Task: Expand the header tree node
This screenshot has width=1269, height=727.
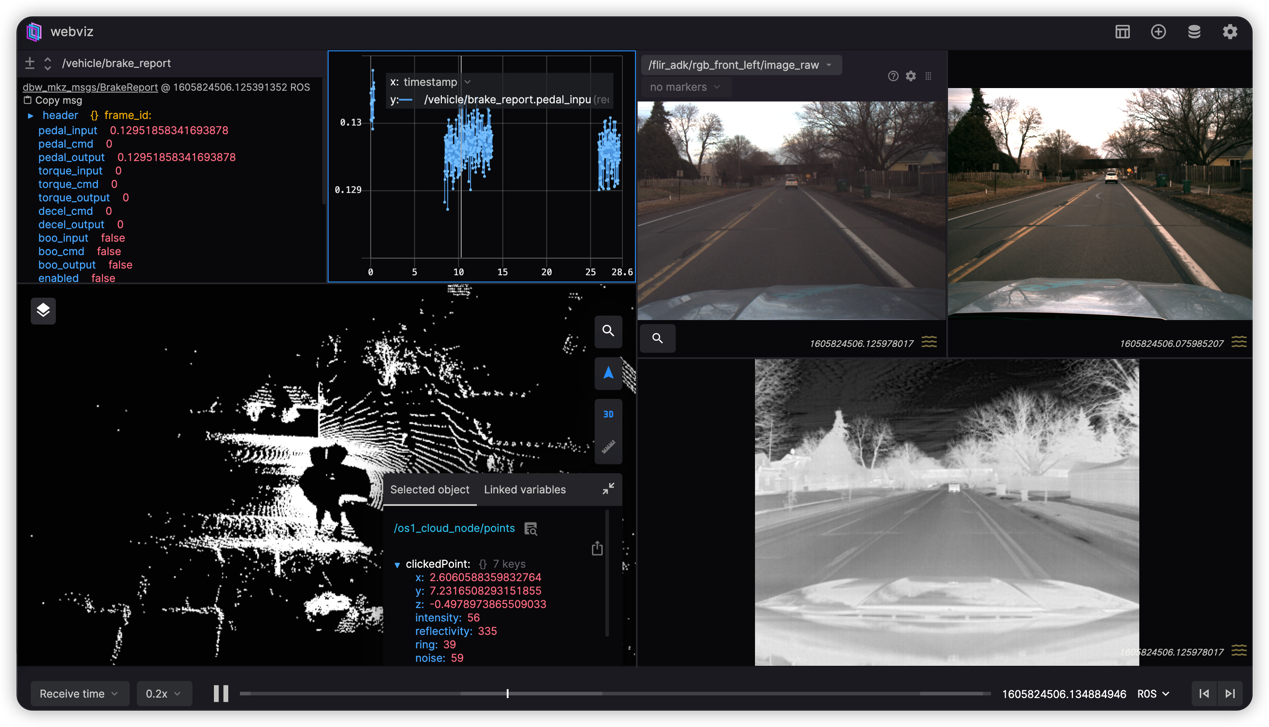Action: click(31, 116)
